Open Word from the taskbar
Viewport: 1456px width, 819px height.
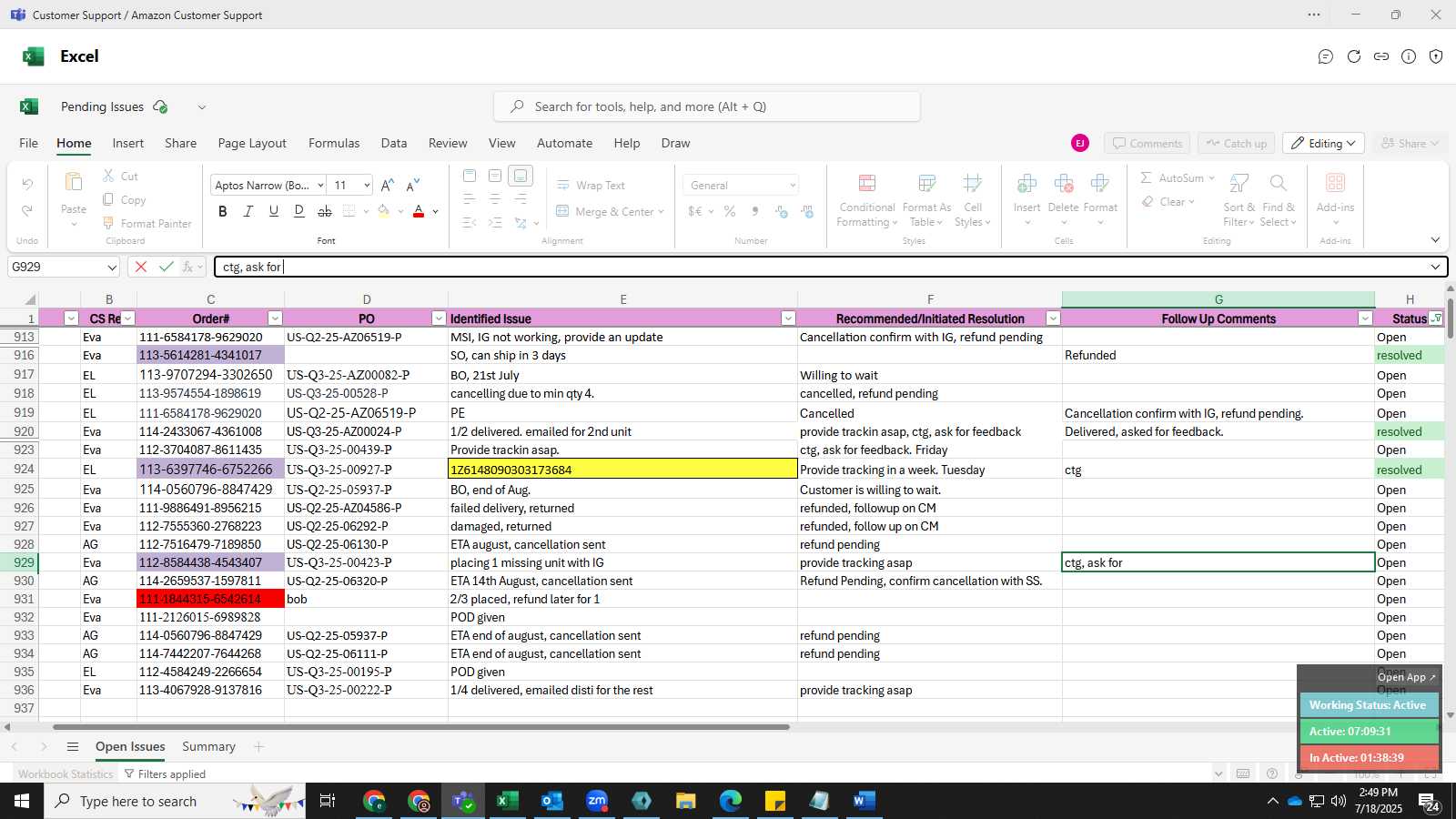864,801
